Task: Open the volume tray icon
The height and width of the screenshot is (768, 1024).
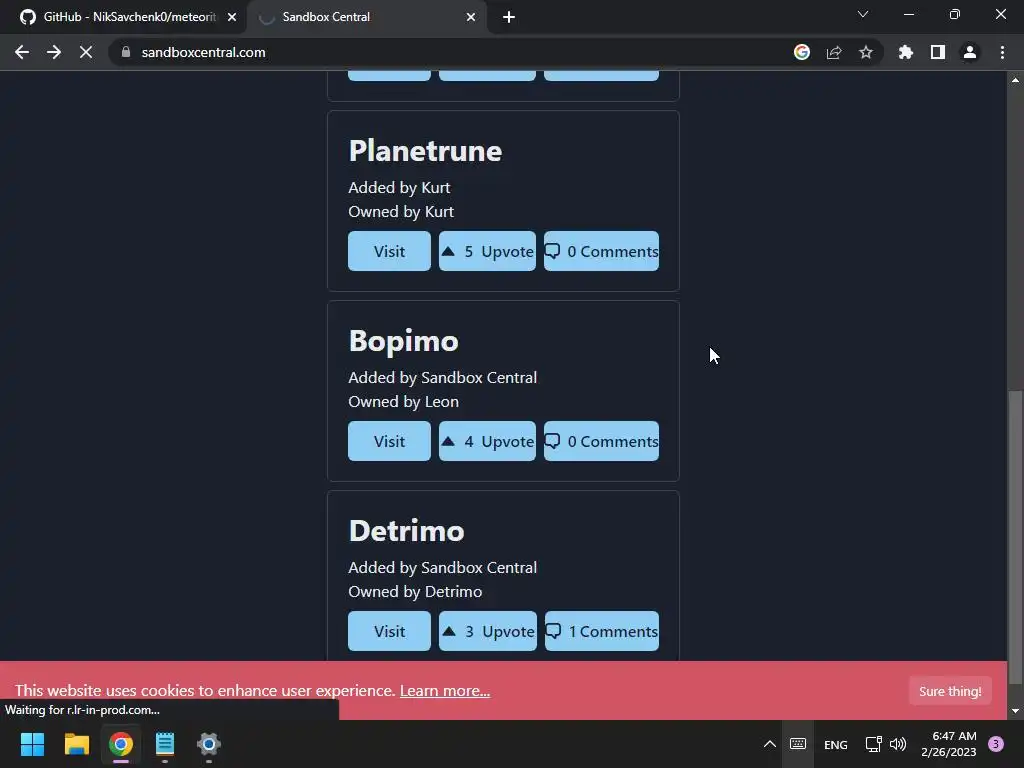Action: [x=899, y=744]
